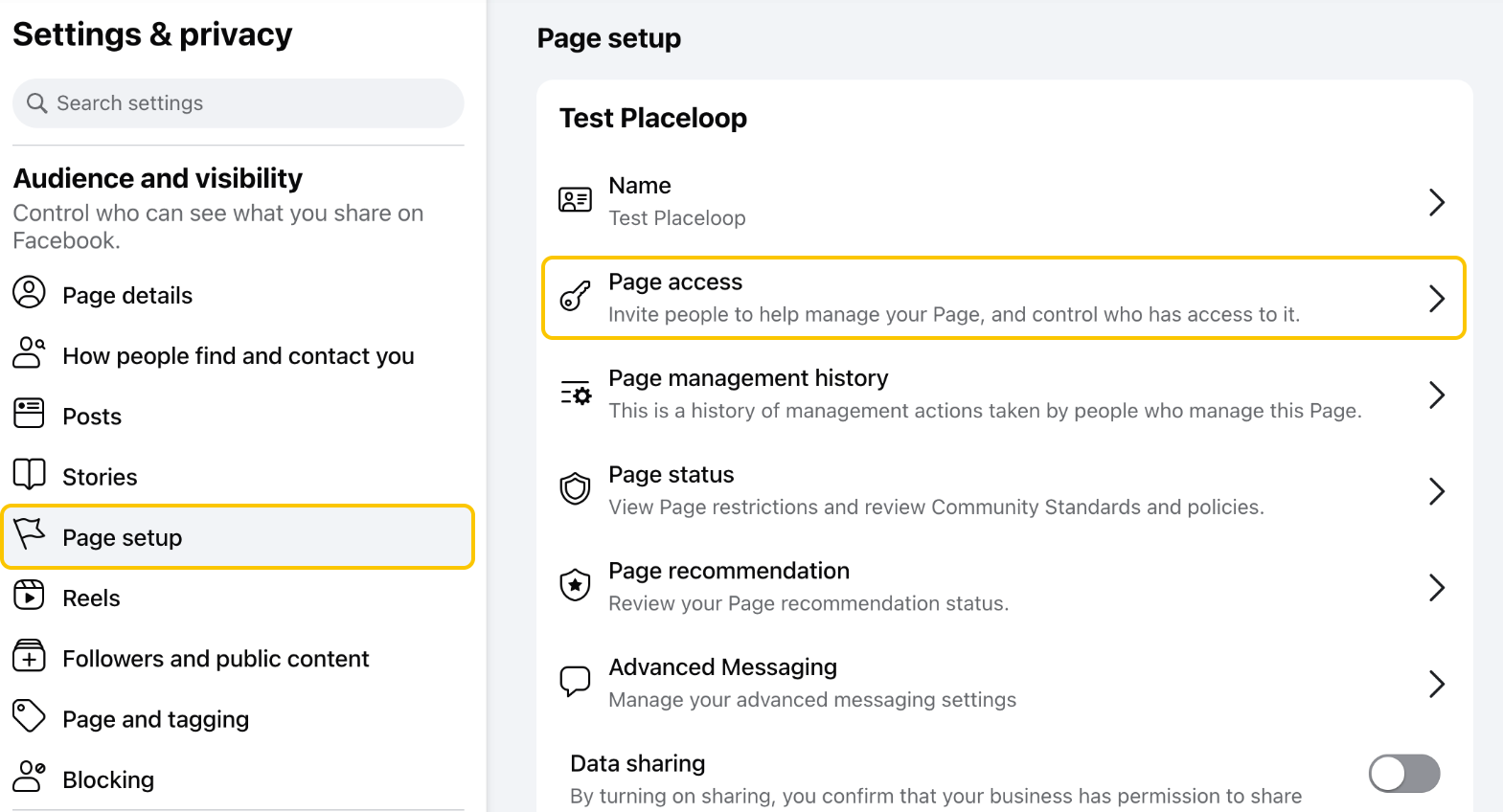Click the Page management history gear icon
Screen dimensions: 1503x812
[x=576, y=393]
